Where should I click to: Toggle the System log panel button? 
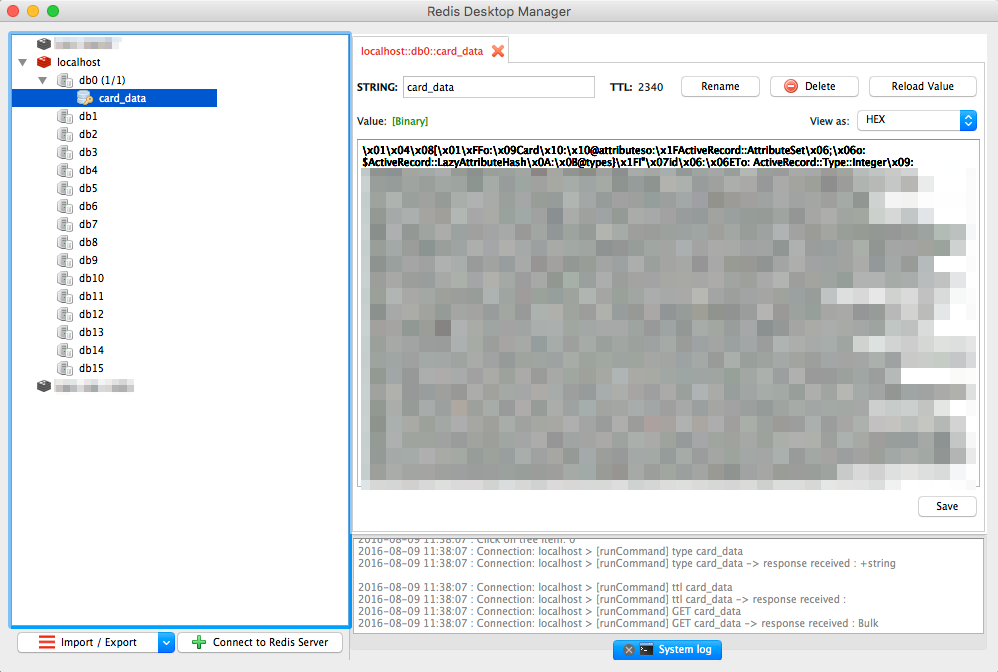click(667, 650)
